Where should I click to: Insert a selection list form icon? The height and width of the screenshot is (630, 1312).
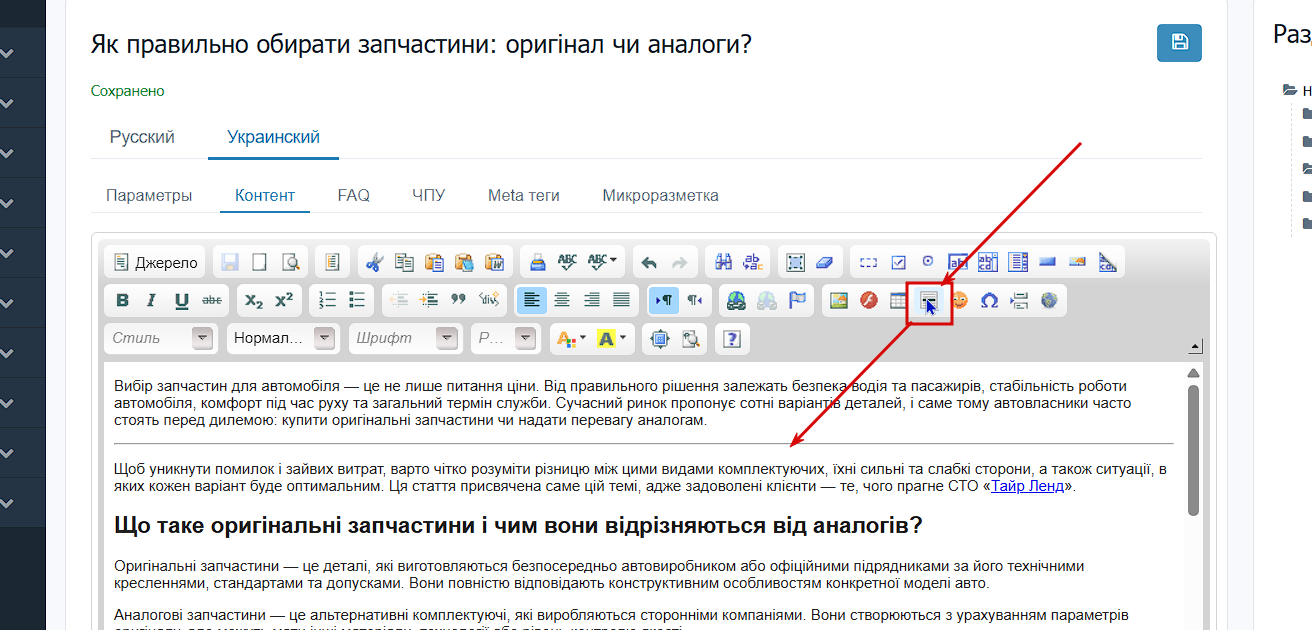[1018, 262]
